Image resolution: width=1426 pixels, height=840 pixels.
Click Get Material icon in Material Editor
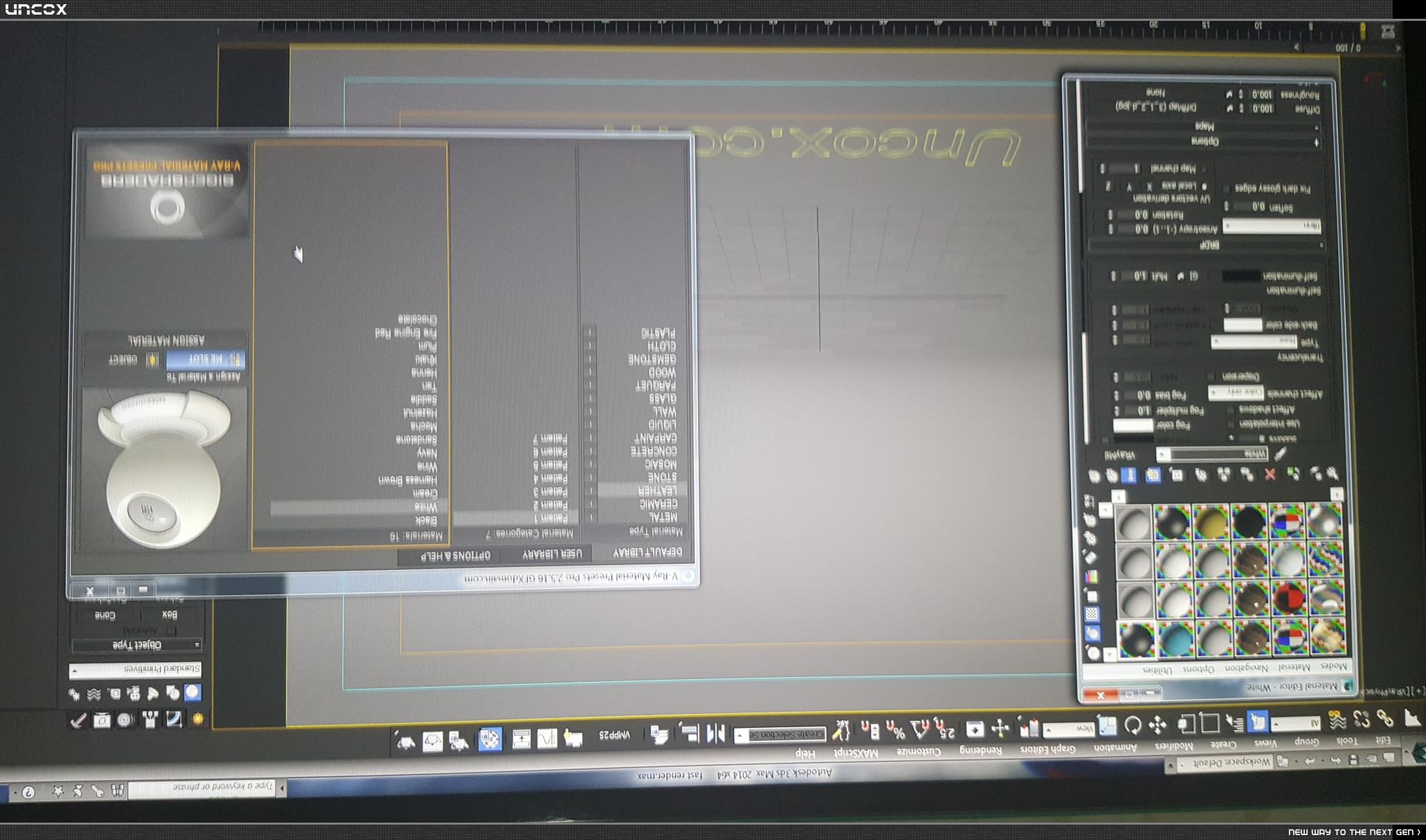point(1332,474)
